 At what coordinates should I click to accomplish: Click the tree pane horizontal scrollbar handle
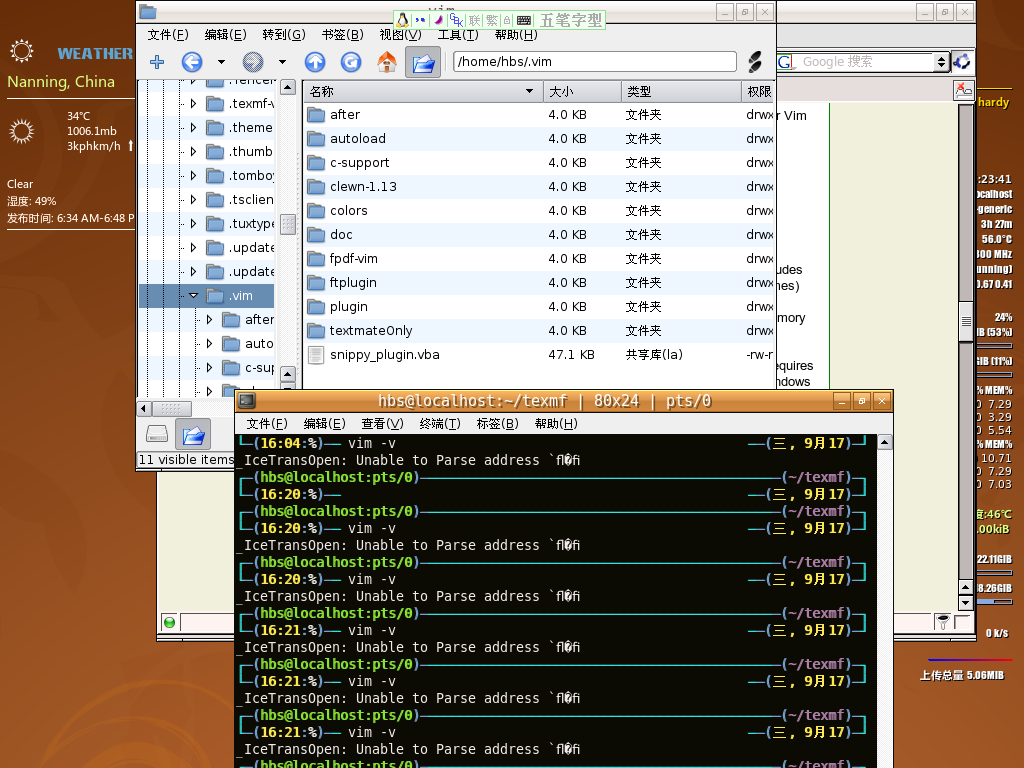171,409
